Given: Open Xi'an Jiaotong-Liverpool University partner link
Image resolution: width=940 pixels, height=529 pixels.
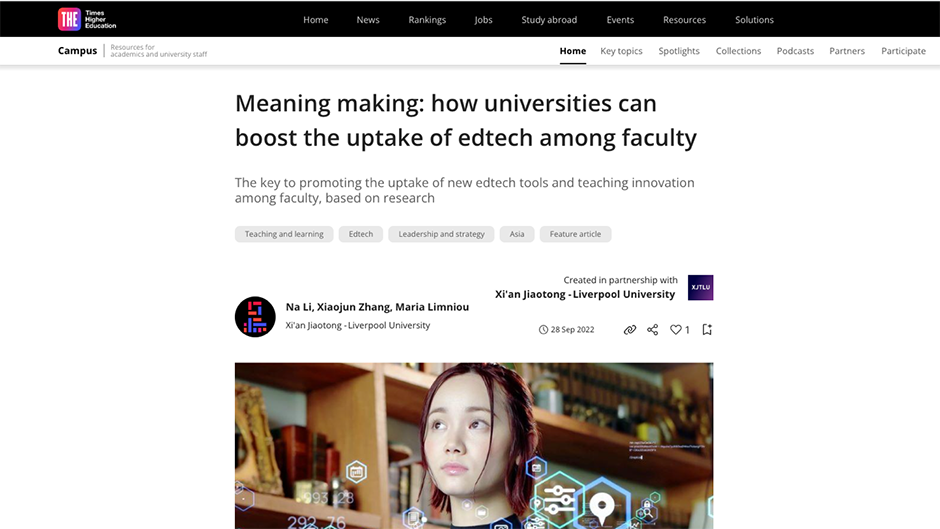Looking at the screenshot, I should [x=585, y=294].
